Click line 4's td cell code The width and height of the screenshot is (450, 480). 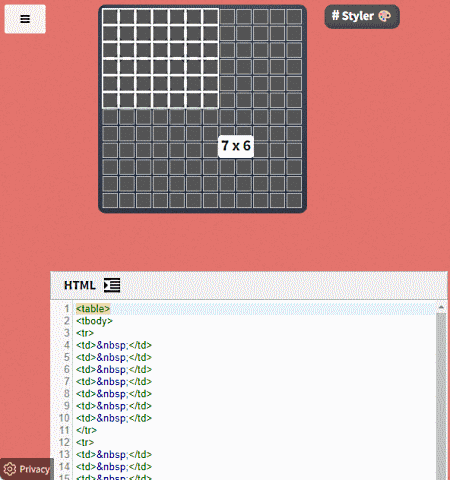tap(114, 345)
